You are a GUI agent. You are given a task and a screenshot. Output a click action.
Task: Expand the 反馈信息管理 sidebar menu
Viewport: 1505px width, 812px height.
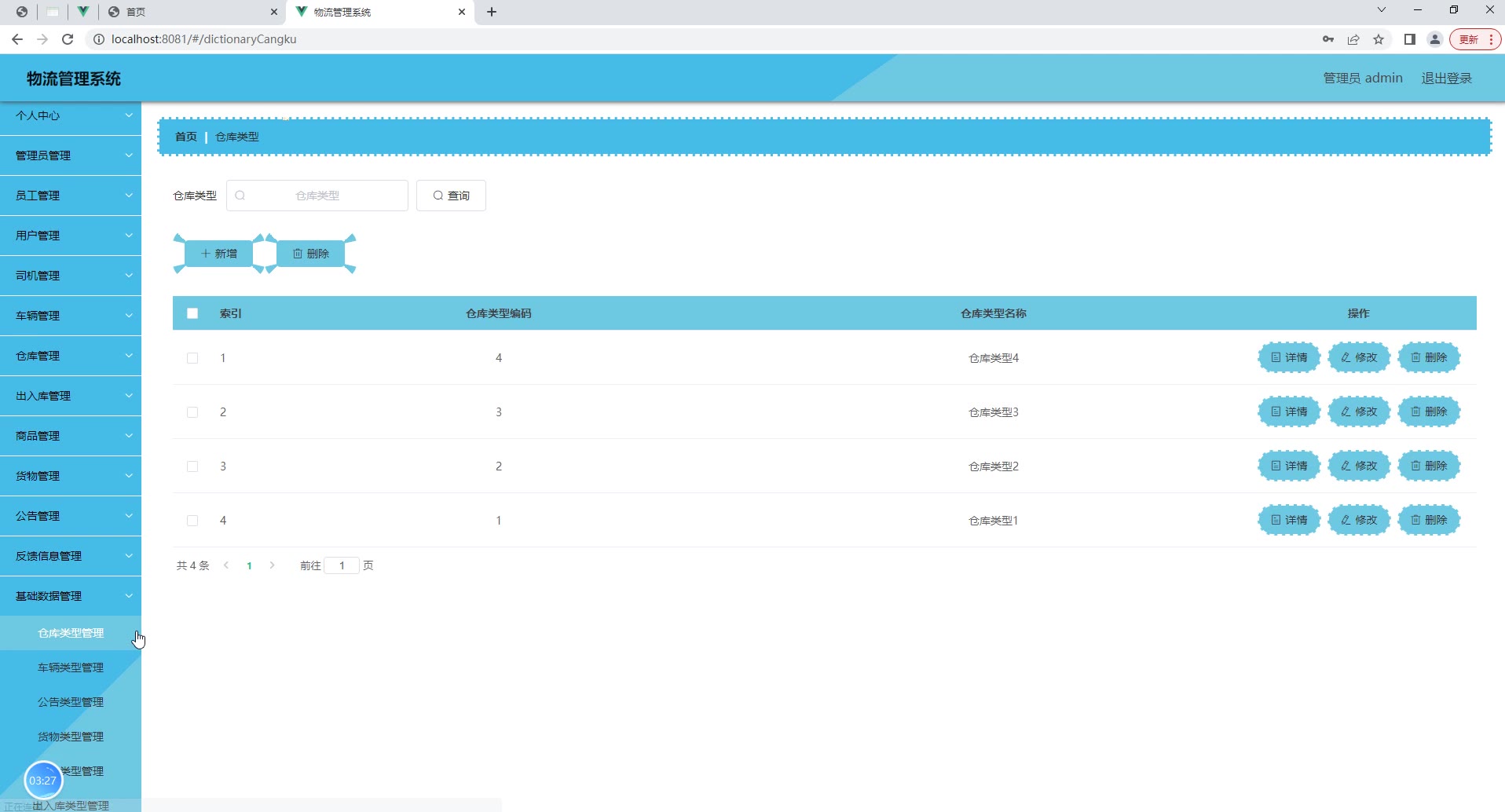coord(71,556)
